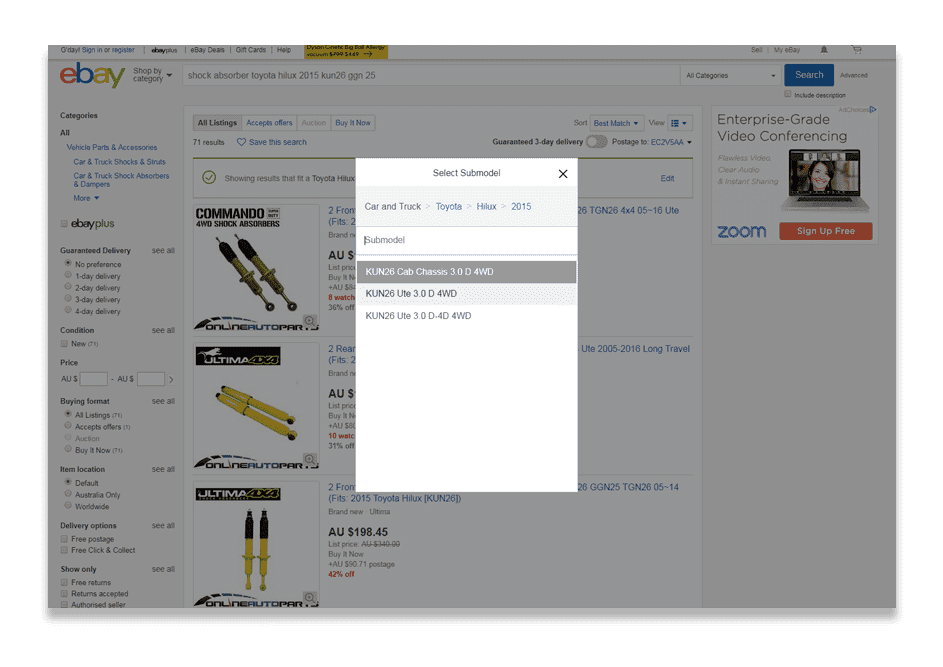
Task: Toggle Guaranteed 3-day delivery switch
Action: (x=597, y=142)
